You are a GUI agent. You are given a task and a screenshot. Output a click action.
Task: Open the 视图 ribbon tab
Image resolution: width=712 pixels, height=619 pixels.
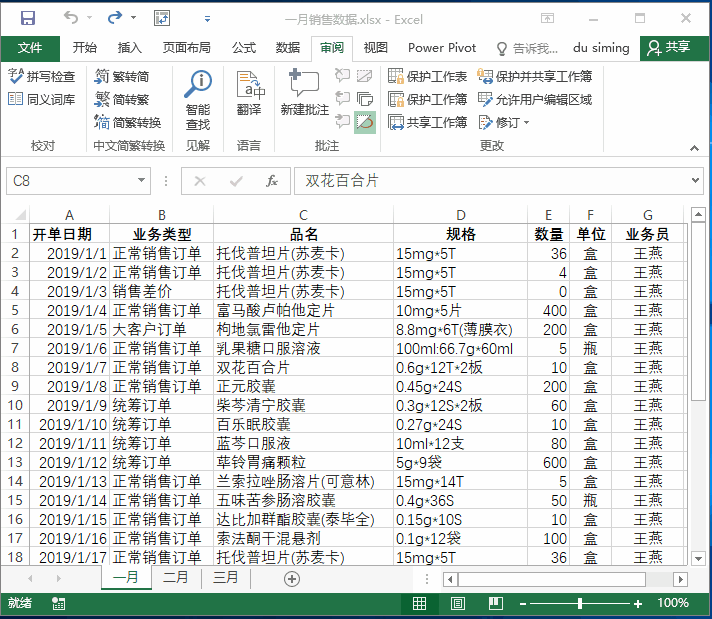pos(376,48)
